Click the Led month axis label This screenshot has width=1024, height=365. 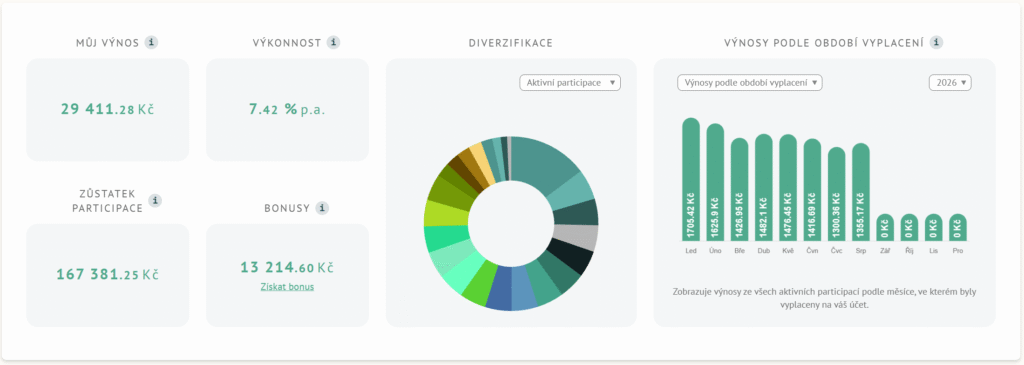(x=691, y=250)
